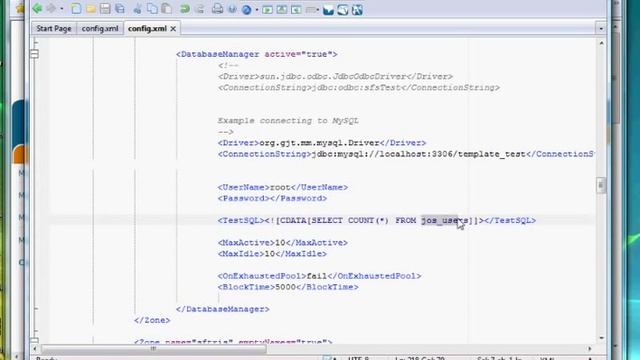The height and width of the screenshot is (360, 640).
Task: Click the editor's vertical scroll up arrow
Action: pyautogui.click(x=601, y=43)
